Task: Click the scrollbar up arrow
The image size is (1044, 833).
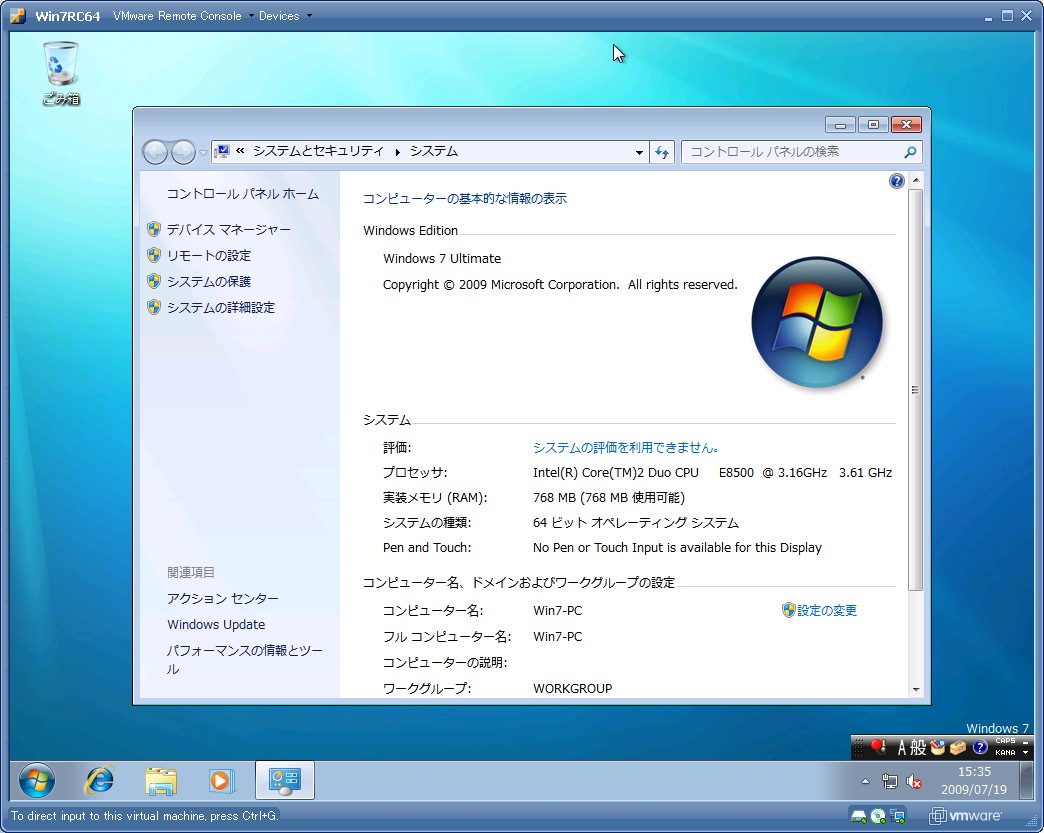Action: click(x=915, y=180)
